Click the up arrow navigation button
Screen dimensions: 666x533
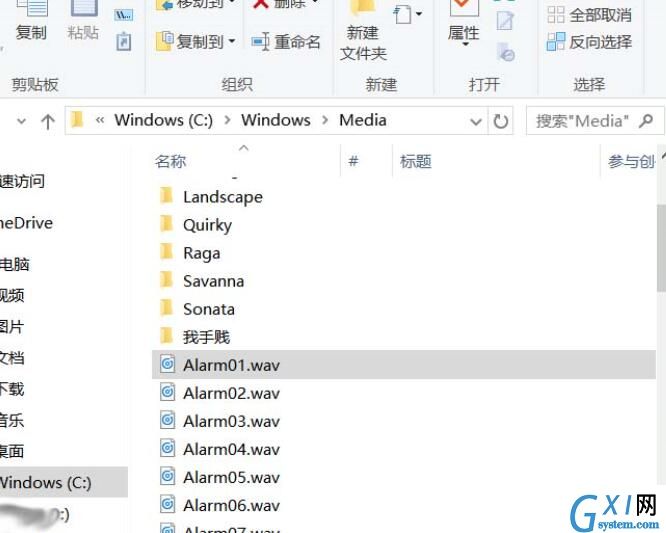pyautogui.click(x=48, y=121)
